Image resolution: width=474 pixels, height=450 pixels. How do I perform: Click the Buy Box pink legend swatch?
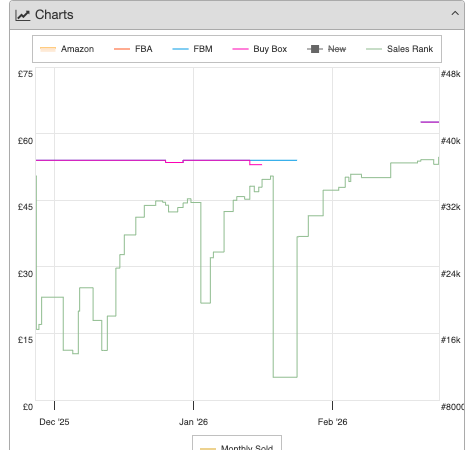[240, 49]
